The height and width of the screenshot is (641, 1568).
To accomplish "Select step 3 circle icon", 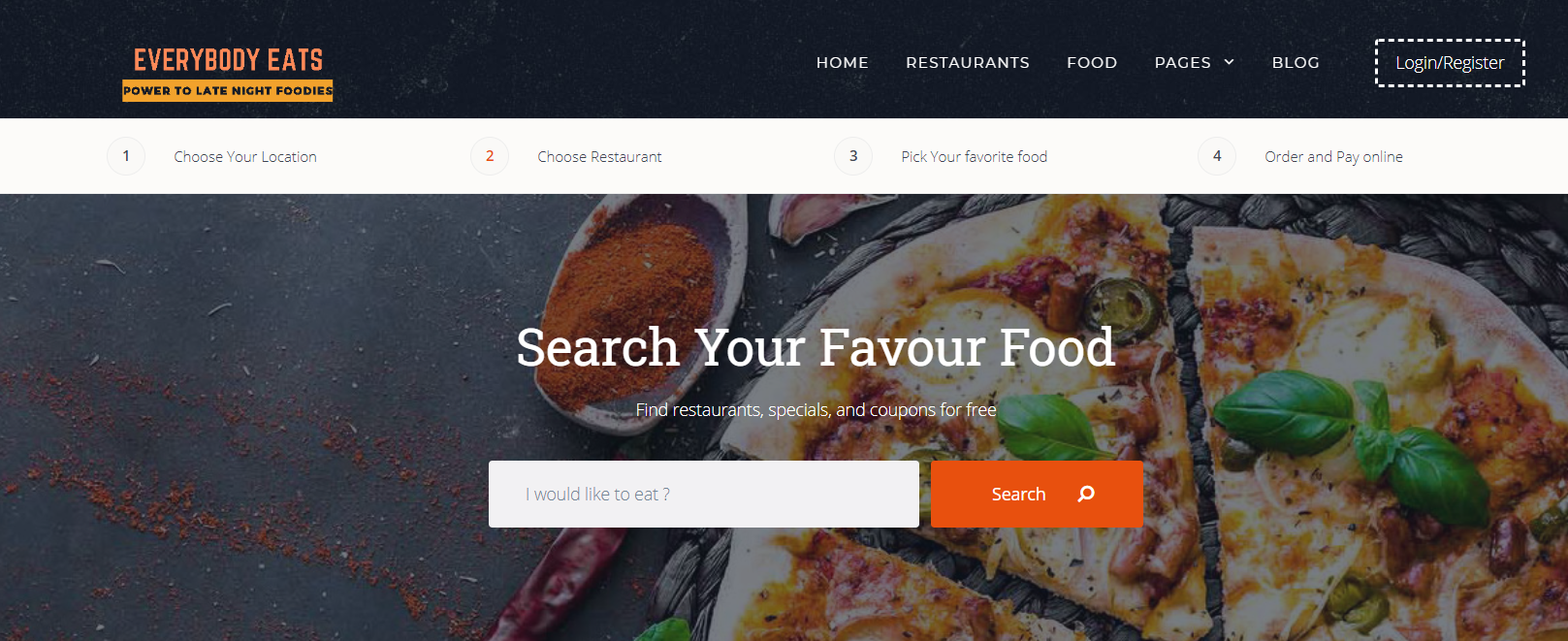I will click(853, 156).
